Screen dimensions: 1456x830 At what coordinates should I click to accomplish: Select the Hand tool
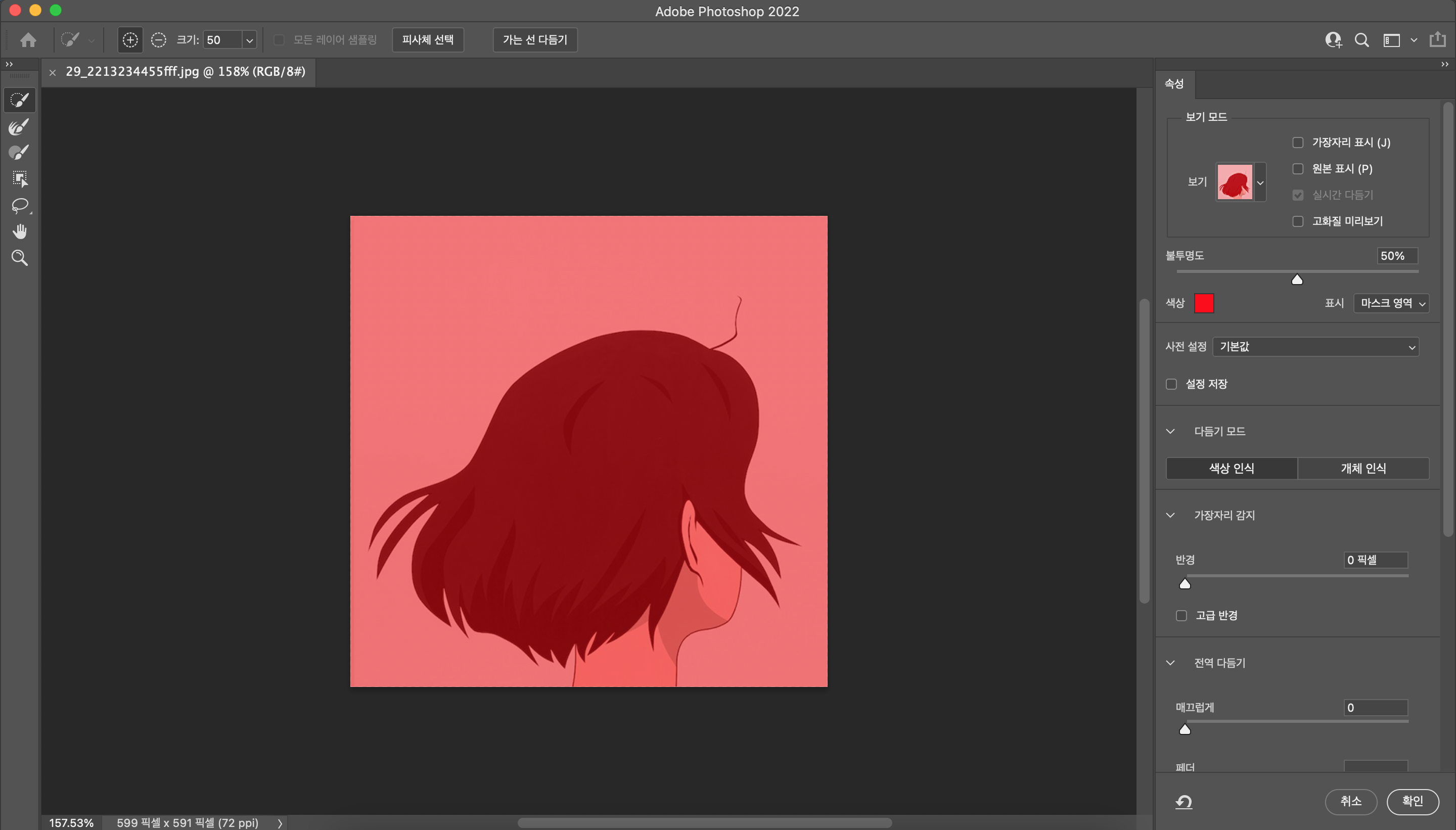(19, 232)
